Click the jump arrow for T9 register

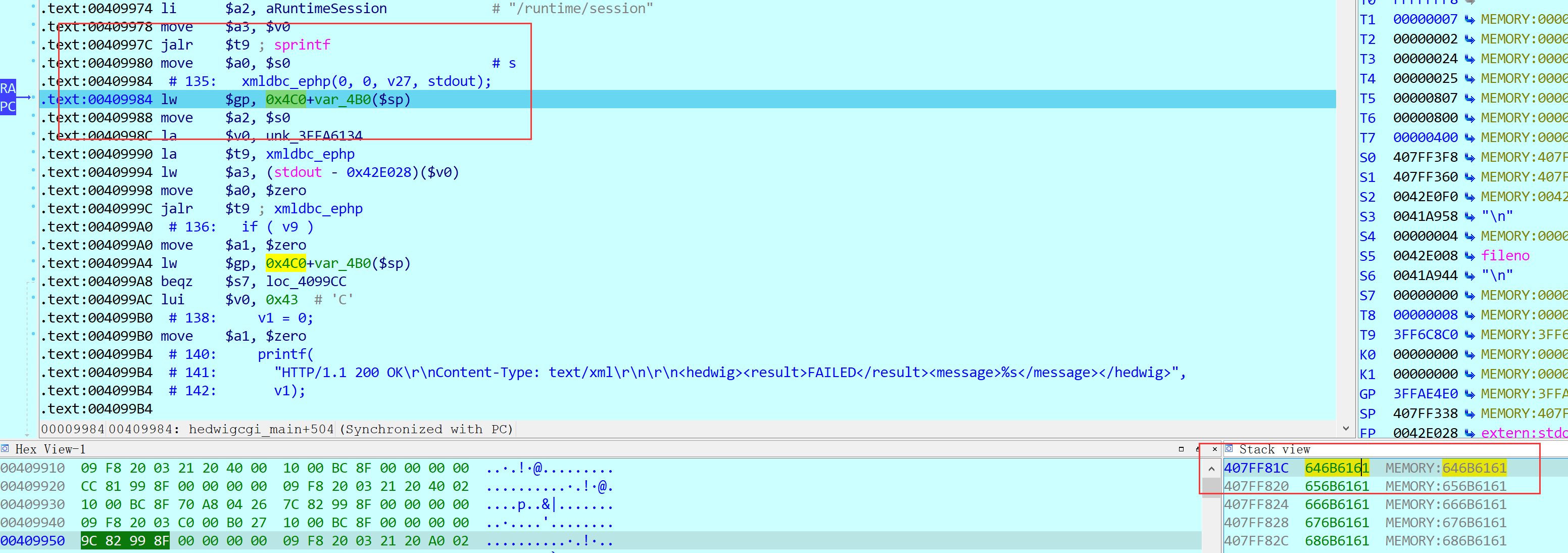1469,335
